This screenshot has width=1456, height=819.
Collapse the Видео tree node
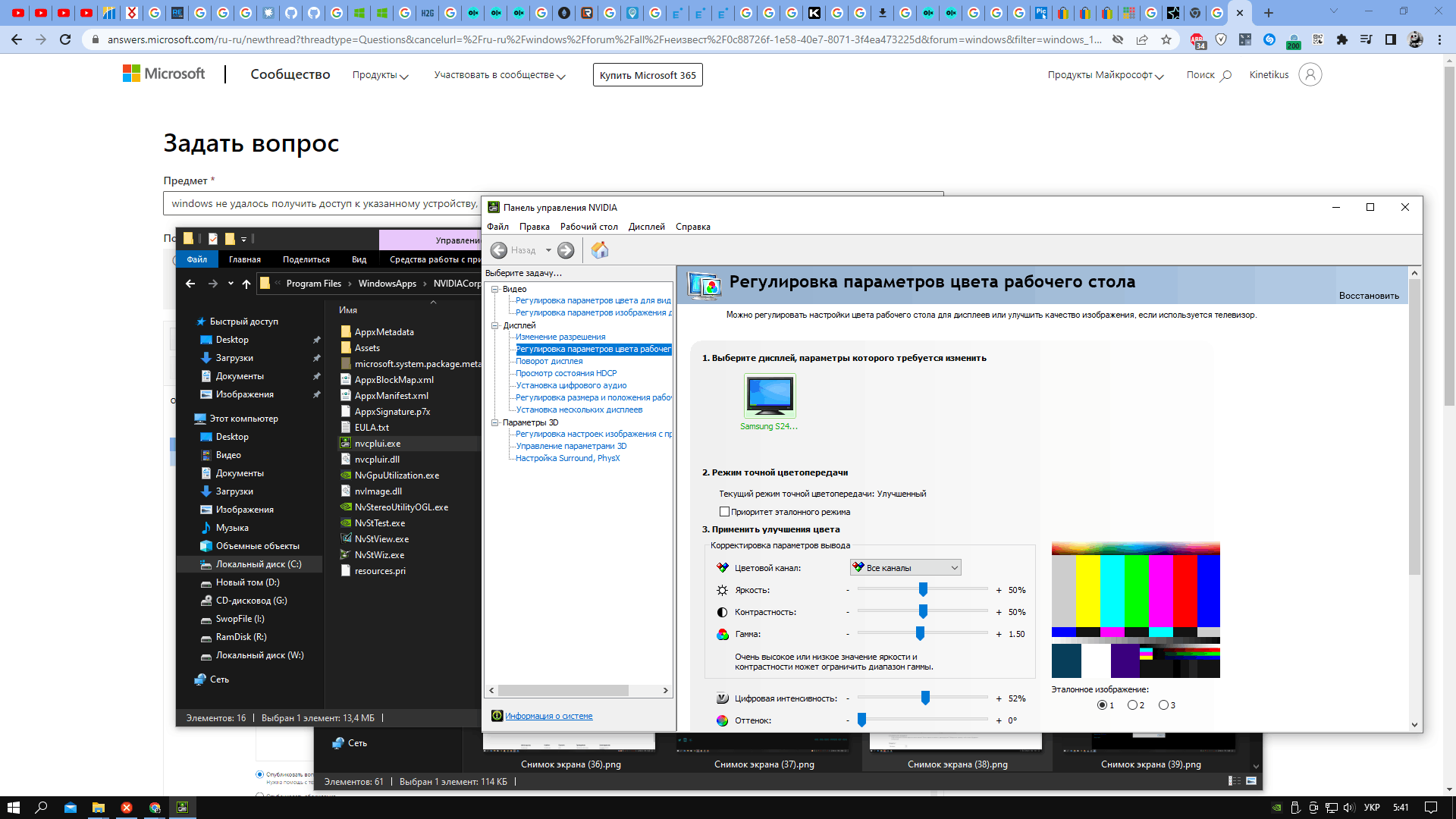[x=495, y=289]
